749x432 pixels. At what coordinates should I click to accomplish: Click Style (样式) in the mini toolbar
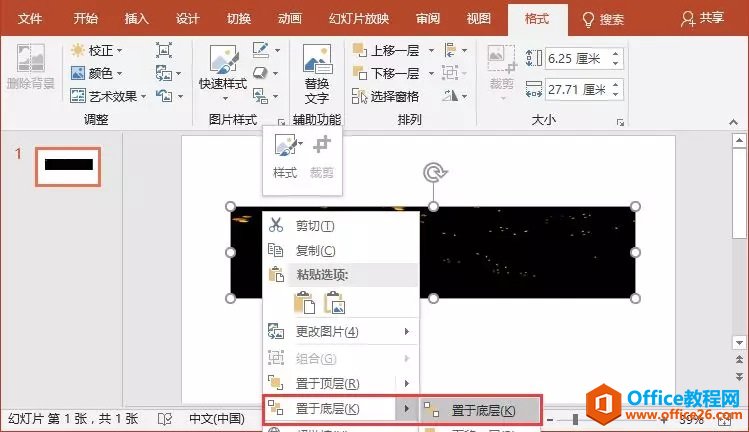(285, 157)
